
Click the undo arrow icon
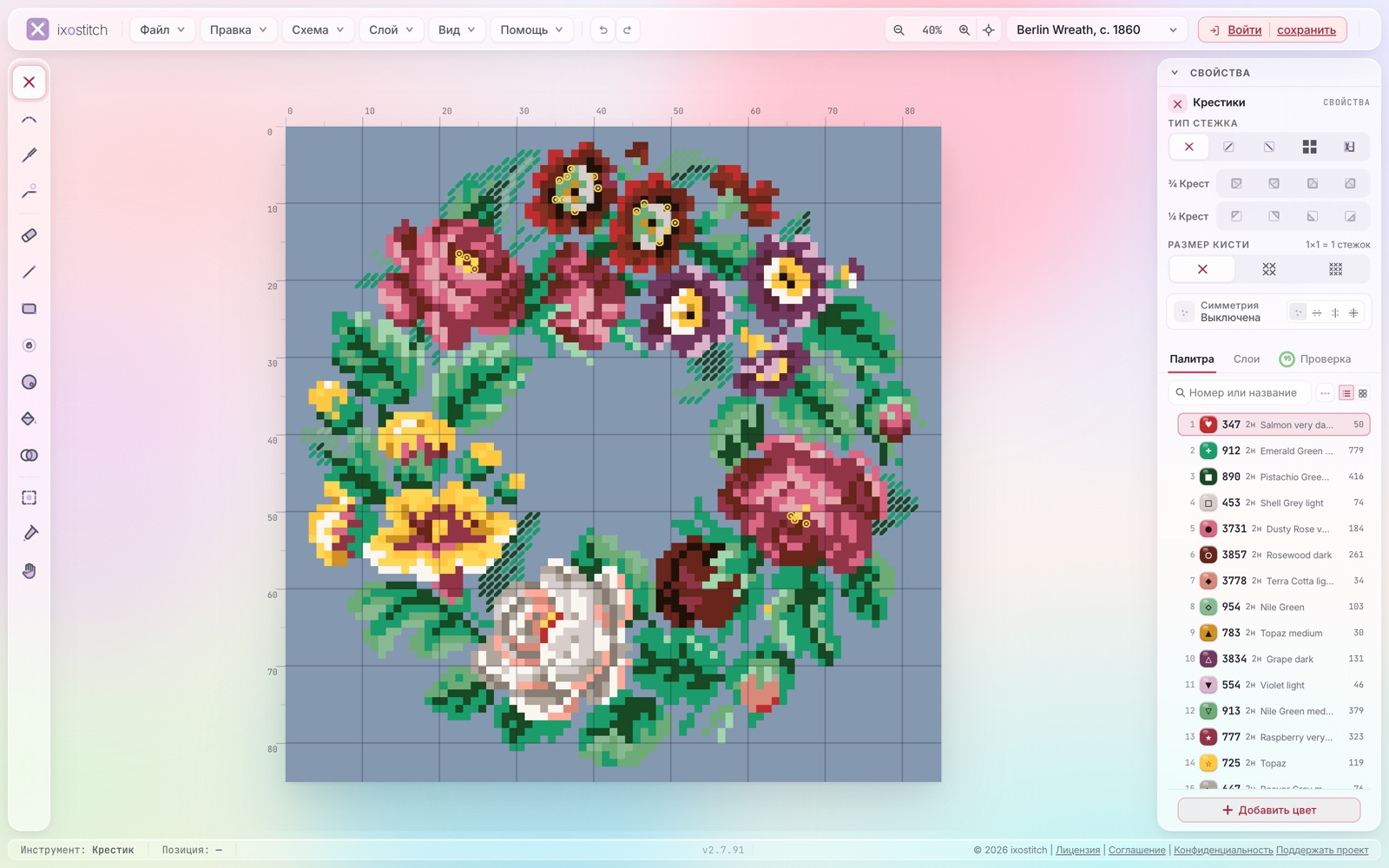603,30
